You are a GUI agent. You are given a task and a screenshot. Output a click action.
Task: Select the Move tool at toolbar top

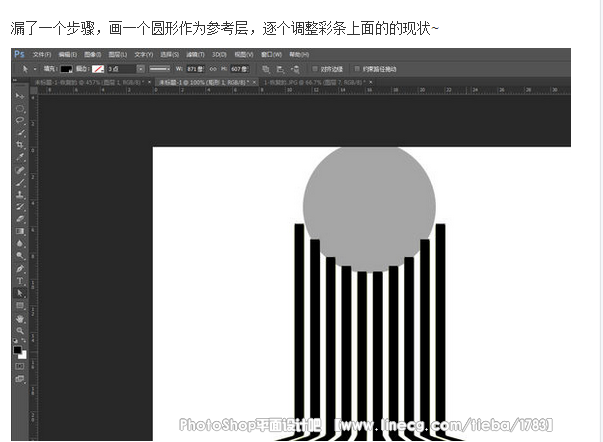tap(20, 95)
